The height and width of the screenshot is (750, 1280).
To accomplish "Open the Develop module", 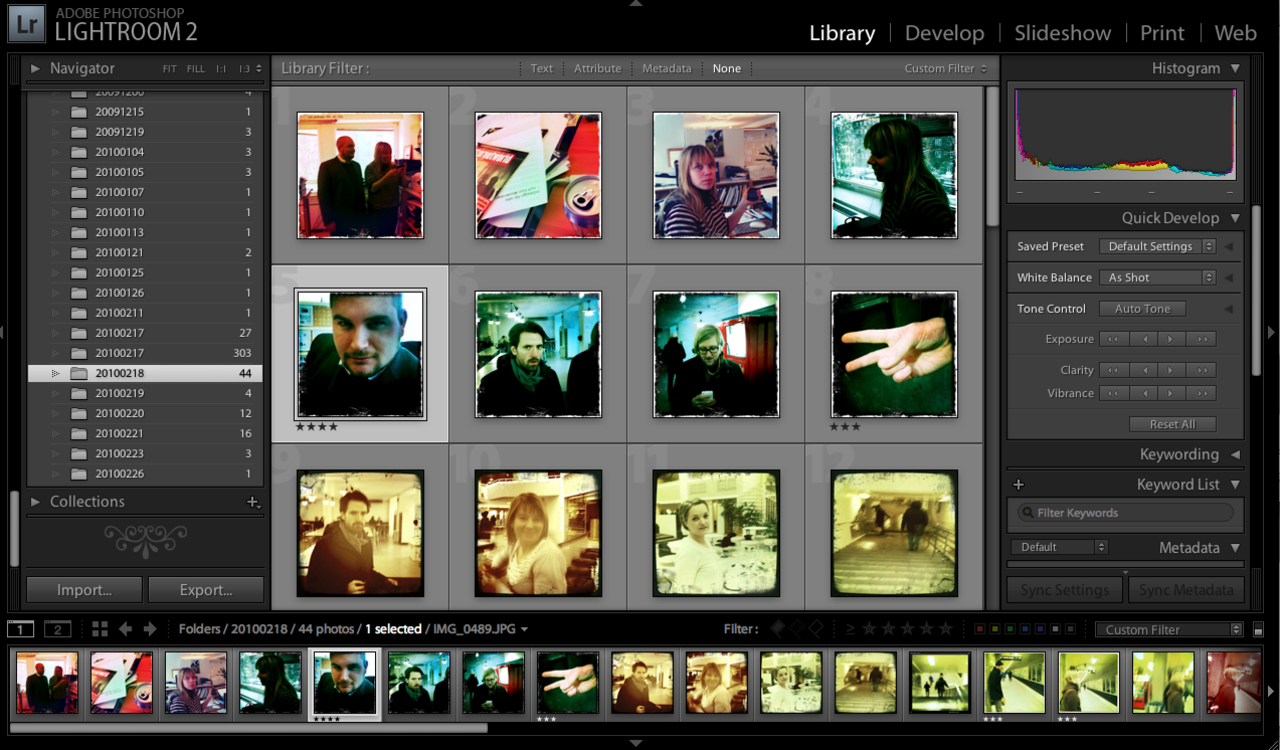I will (944, 33).
